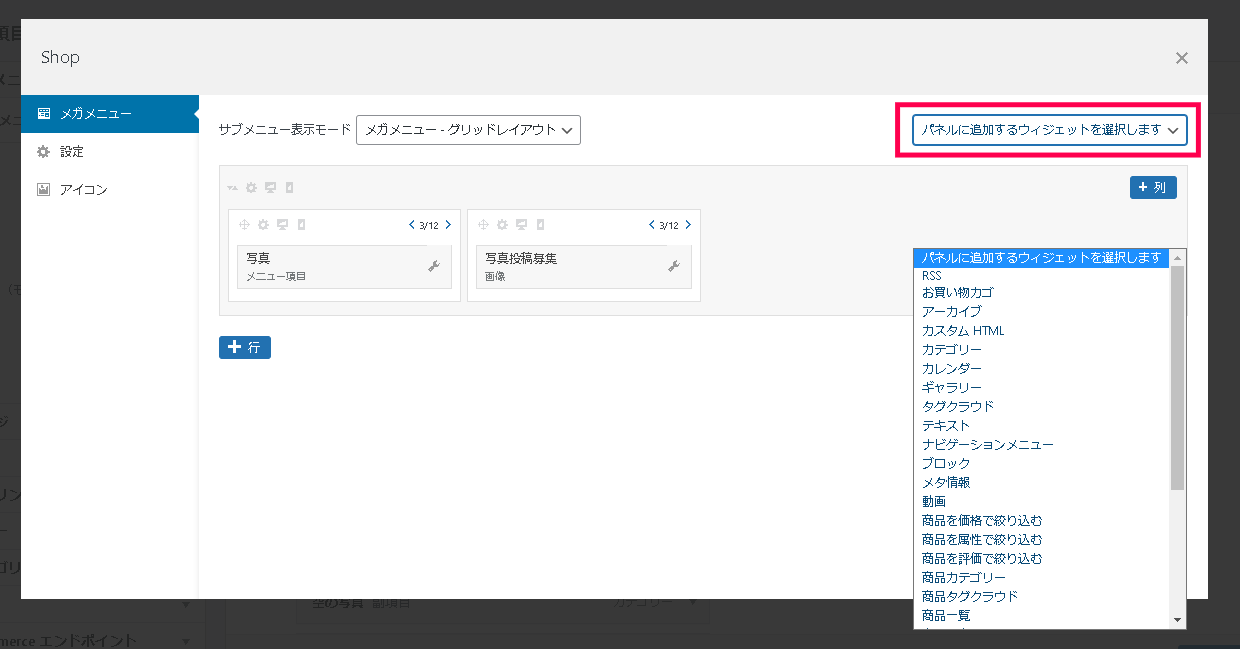Open the widget selector dropdown
This screenshot has width=1240, height=649.
[x=1049, y=130]
